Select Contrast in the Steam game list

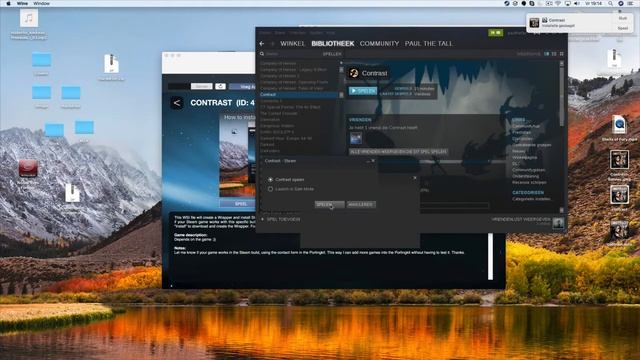(298, 94)
